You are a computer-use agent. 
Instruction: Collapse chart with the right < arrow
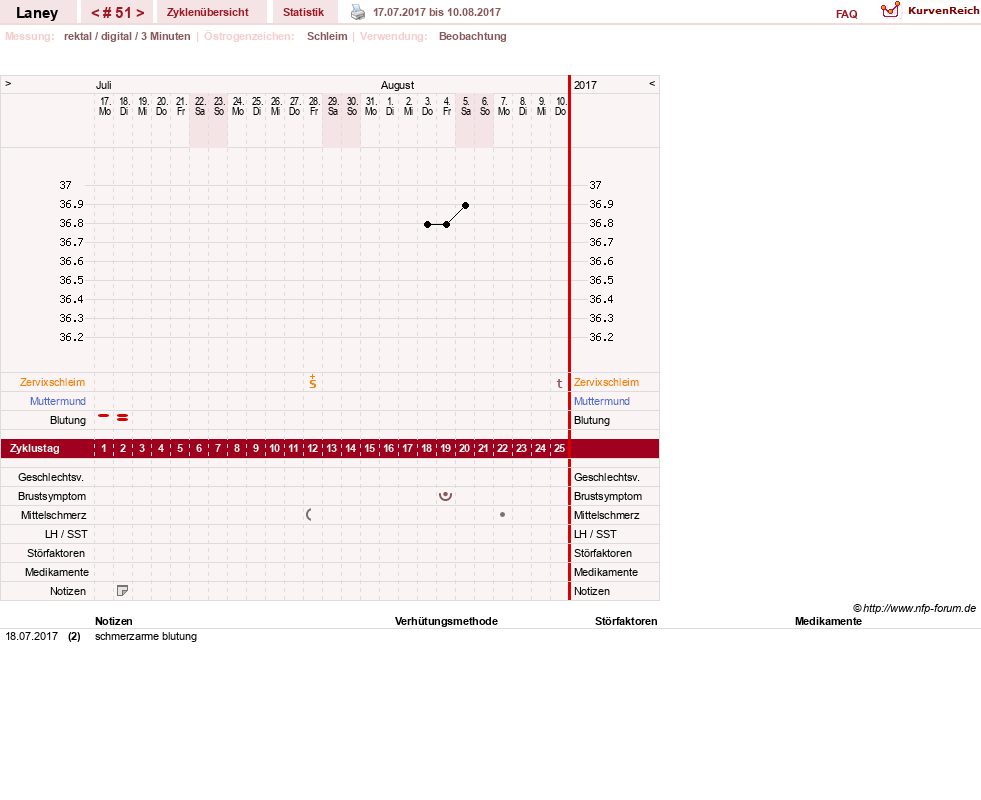pos(652,83)
